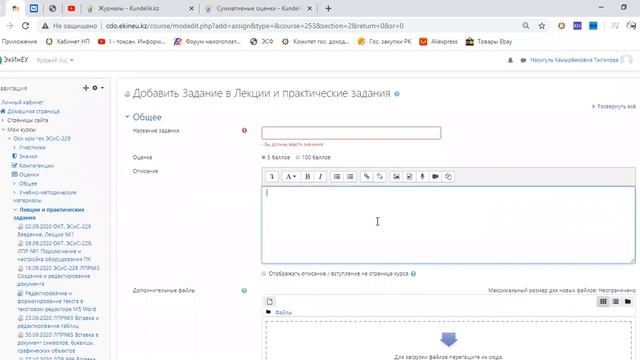640x360 pixels.
Task: Open browser zoom magnifier icon
Action: point(526,26)
